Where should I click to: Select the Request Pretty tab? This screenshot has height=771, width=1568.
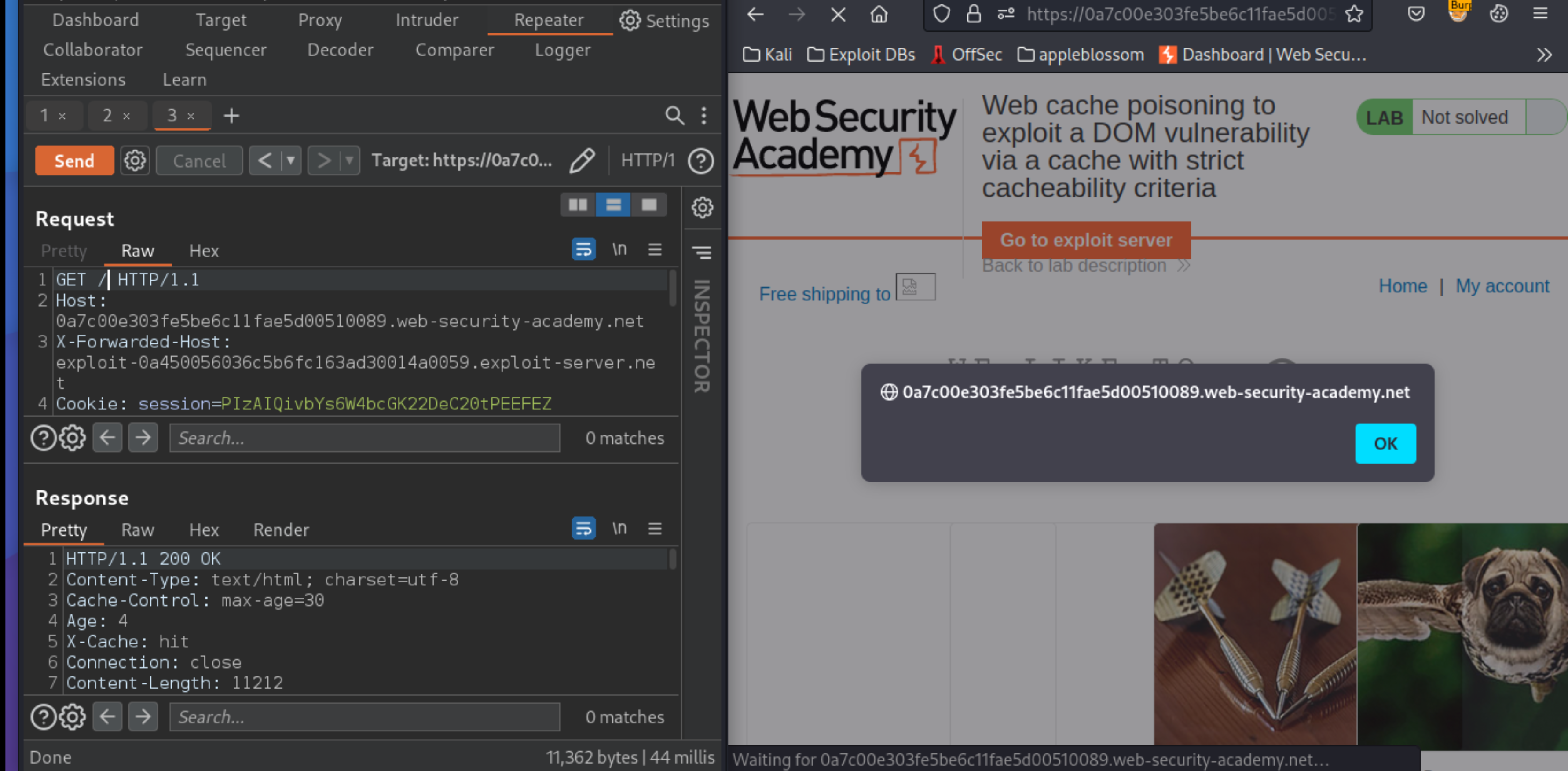coord(64,251)
